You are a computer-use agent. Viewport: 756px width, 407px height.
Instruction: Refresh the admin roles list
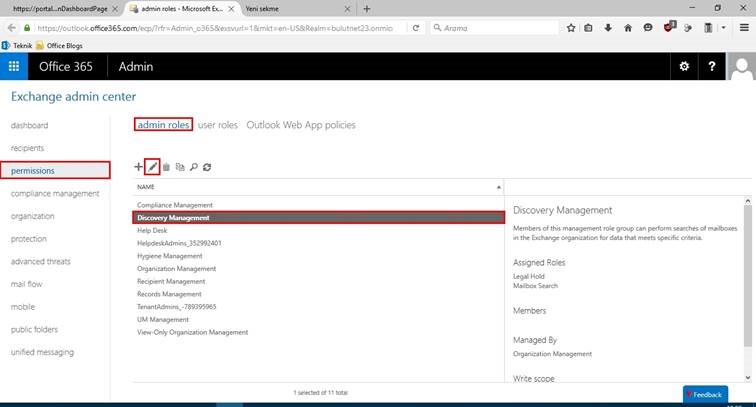click(207, 167)
